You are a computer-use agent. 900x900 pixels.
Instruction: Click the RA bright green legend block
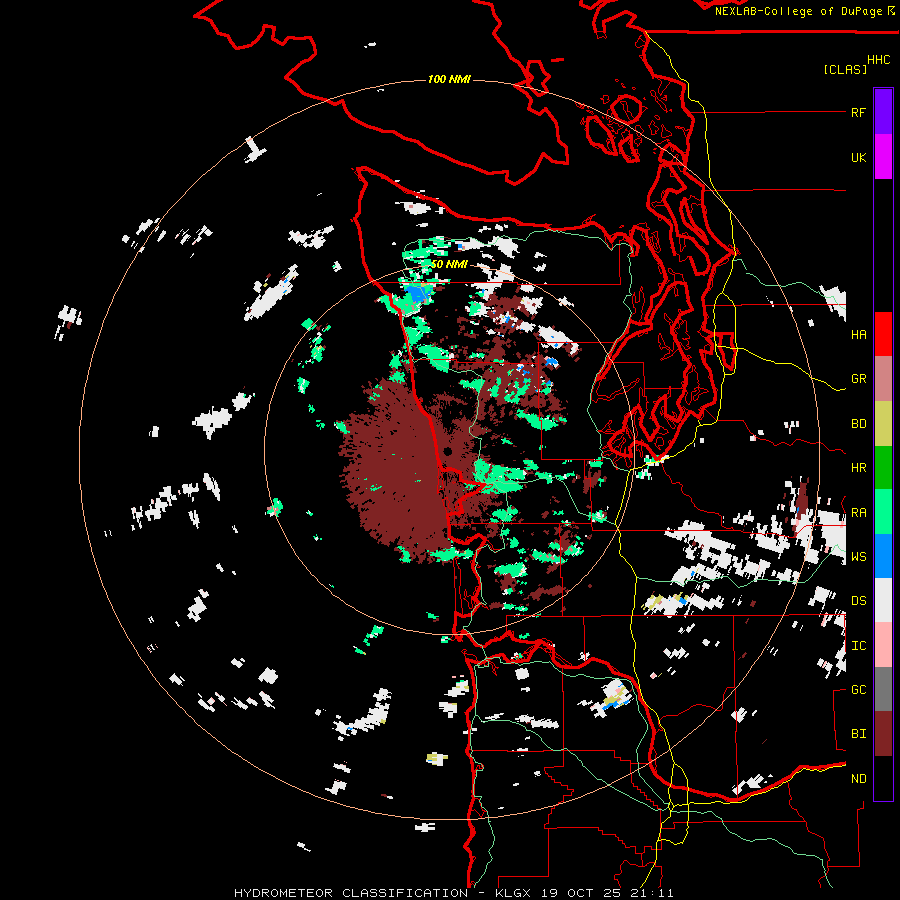[883, 512]
